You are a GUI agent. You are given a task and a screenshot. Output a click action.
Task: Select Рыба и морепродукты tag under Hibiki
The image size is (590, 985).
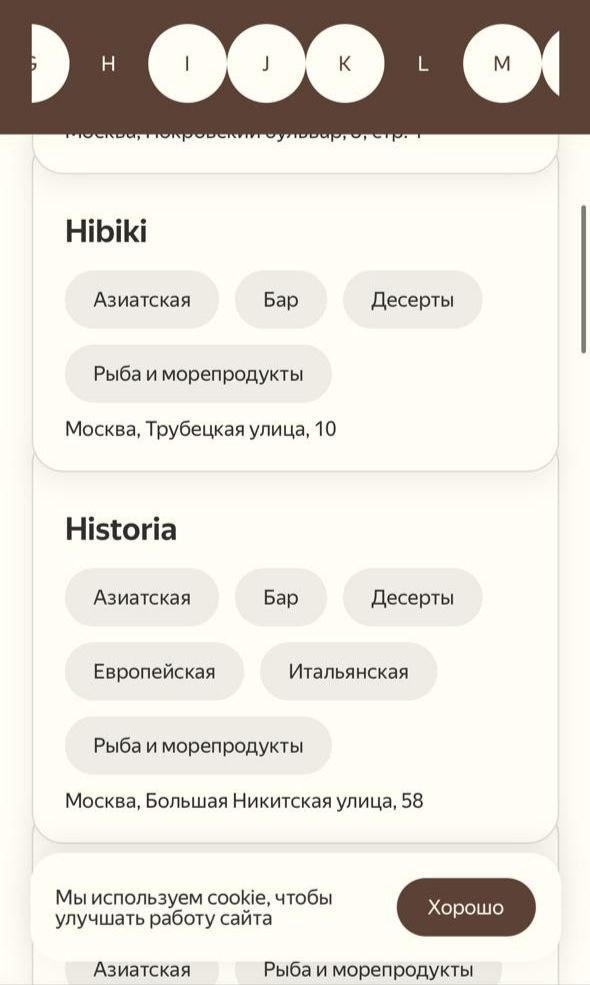[x=198, y=373]
